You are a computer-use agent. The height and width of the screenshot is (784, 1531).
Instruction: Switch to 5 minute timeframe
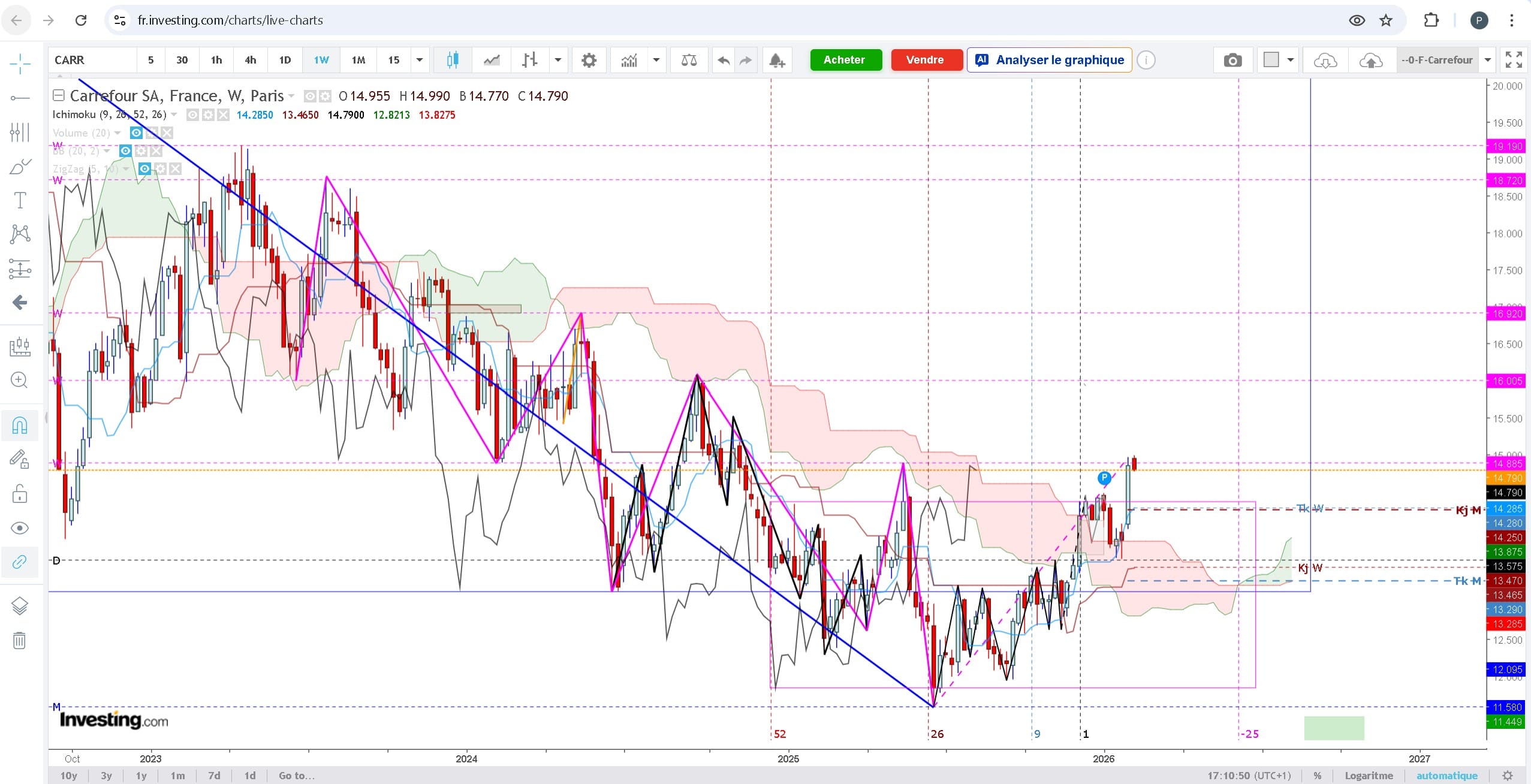pyautogui.click(x=151, y=60)
